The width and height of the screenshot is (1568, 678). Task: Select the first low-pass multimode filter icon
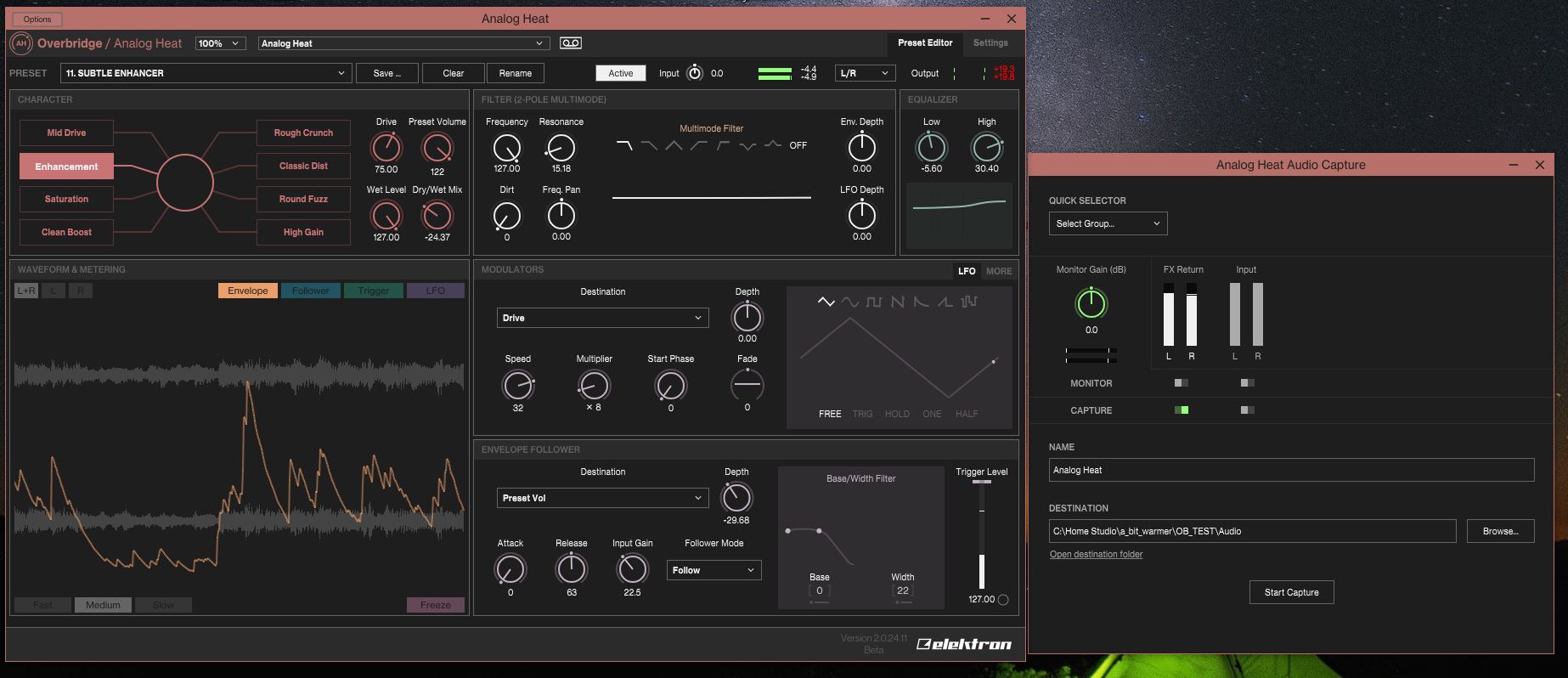pos(624,145)
